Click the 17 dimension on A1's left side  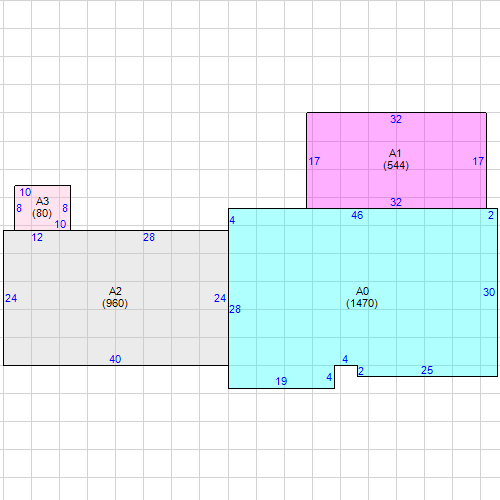coord(314,162)
